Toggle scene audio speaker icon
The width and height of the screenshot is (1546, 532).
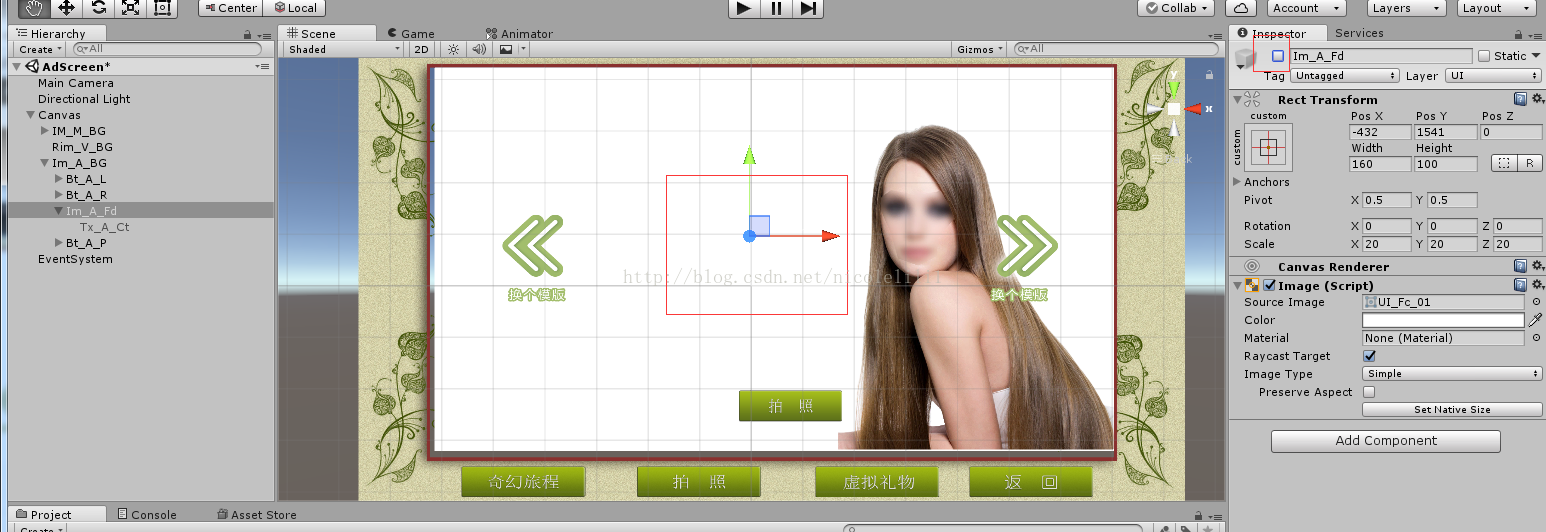tap(478, 49)
